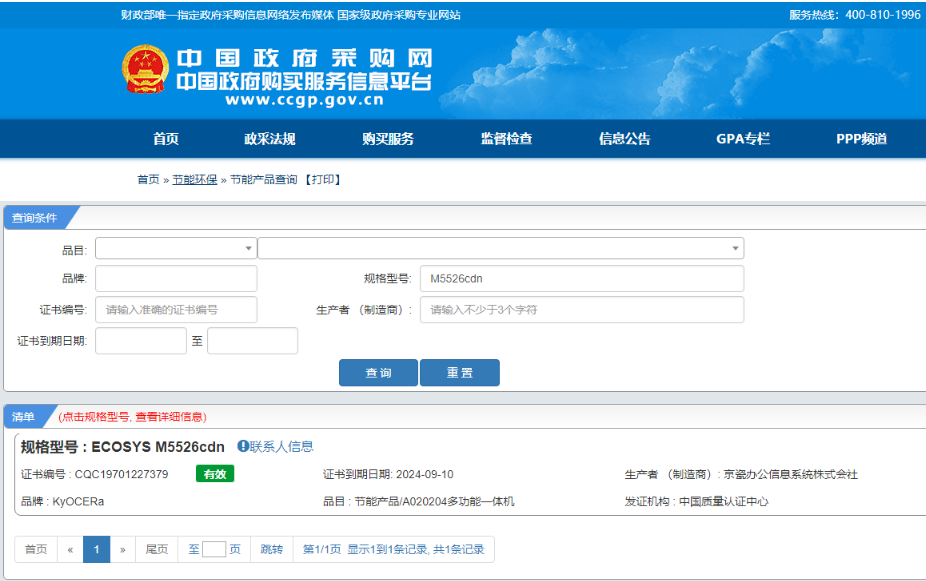Click the certificate number CQC19701227379
926x581 pixels.
tap(121, 474)
